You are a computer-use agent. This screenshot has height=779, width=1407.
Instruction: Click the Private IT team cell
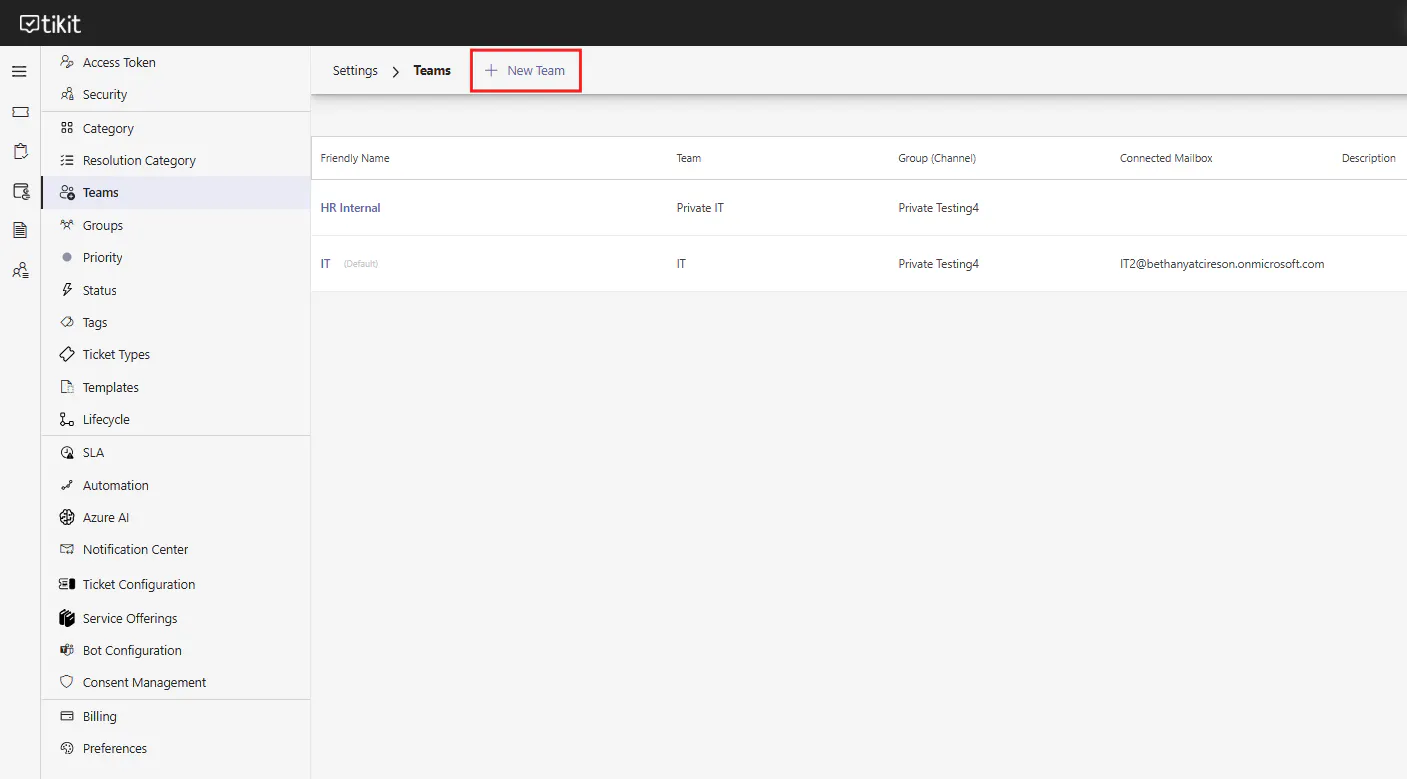(x=700, y=208)
